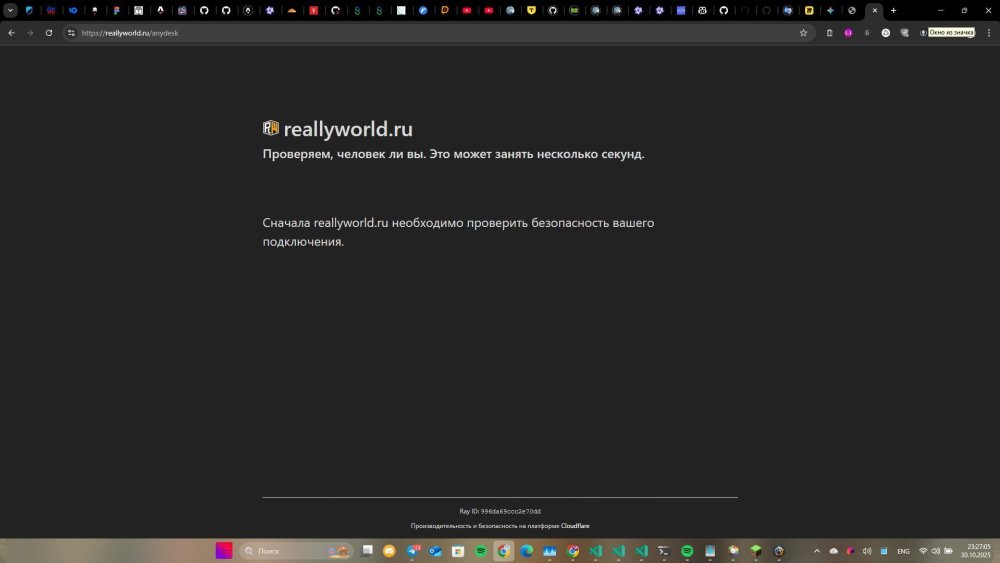Click the reallyworld.ru site logo icon
Viewport: 1000px width, 563px height.
click(x=270, y=128)
